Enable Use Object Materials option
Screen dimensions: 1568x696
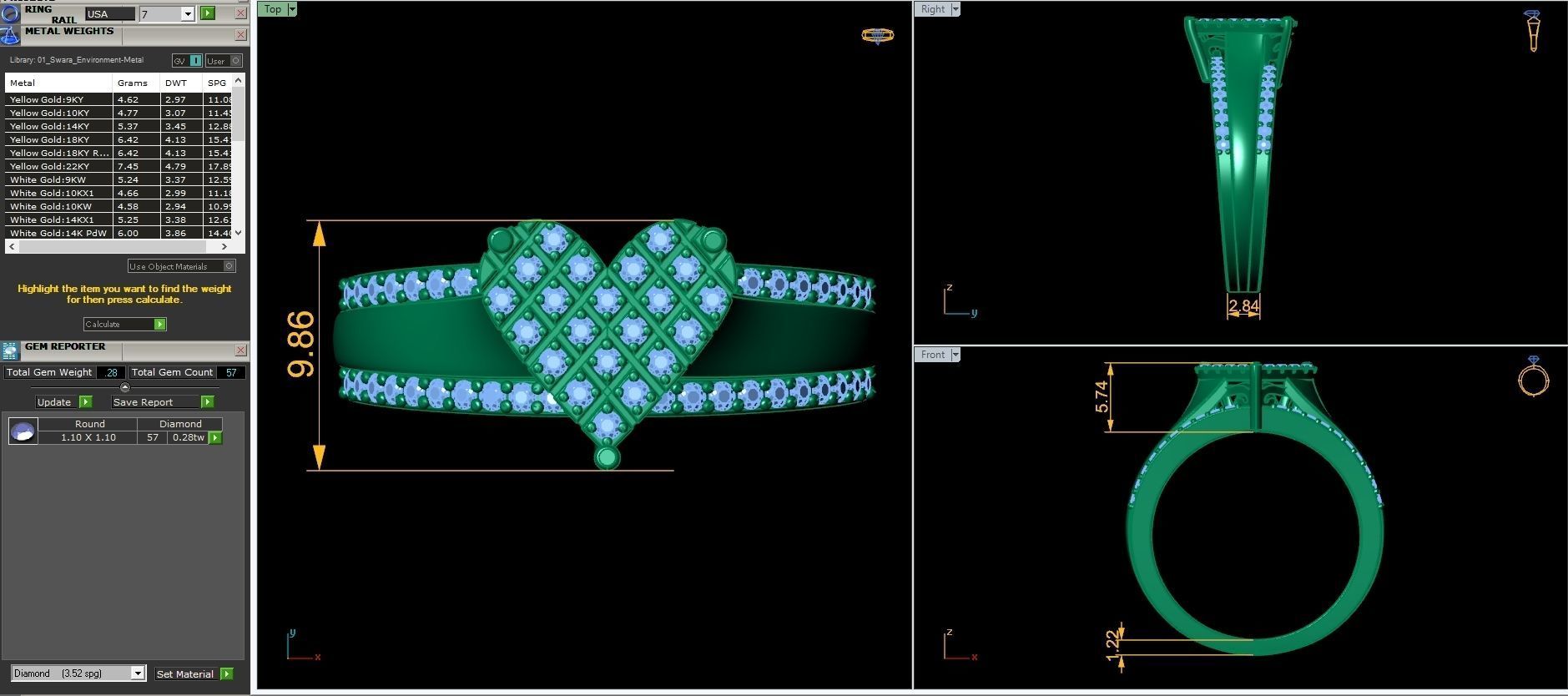click(x=181, y=266)
